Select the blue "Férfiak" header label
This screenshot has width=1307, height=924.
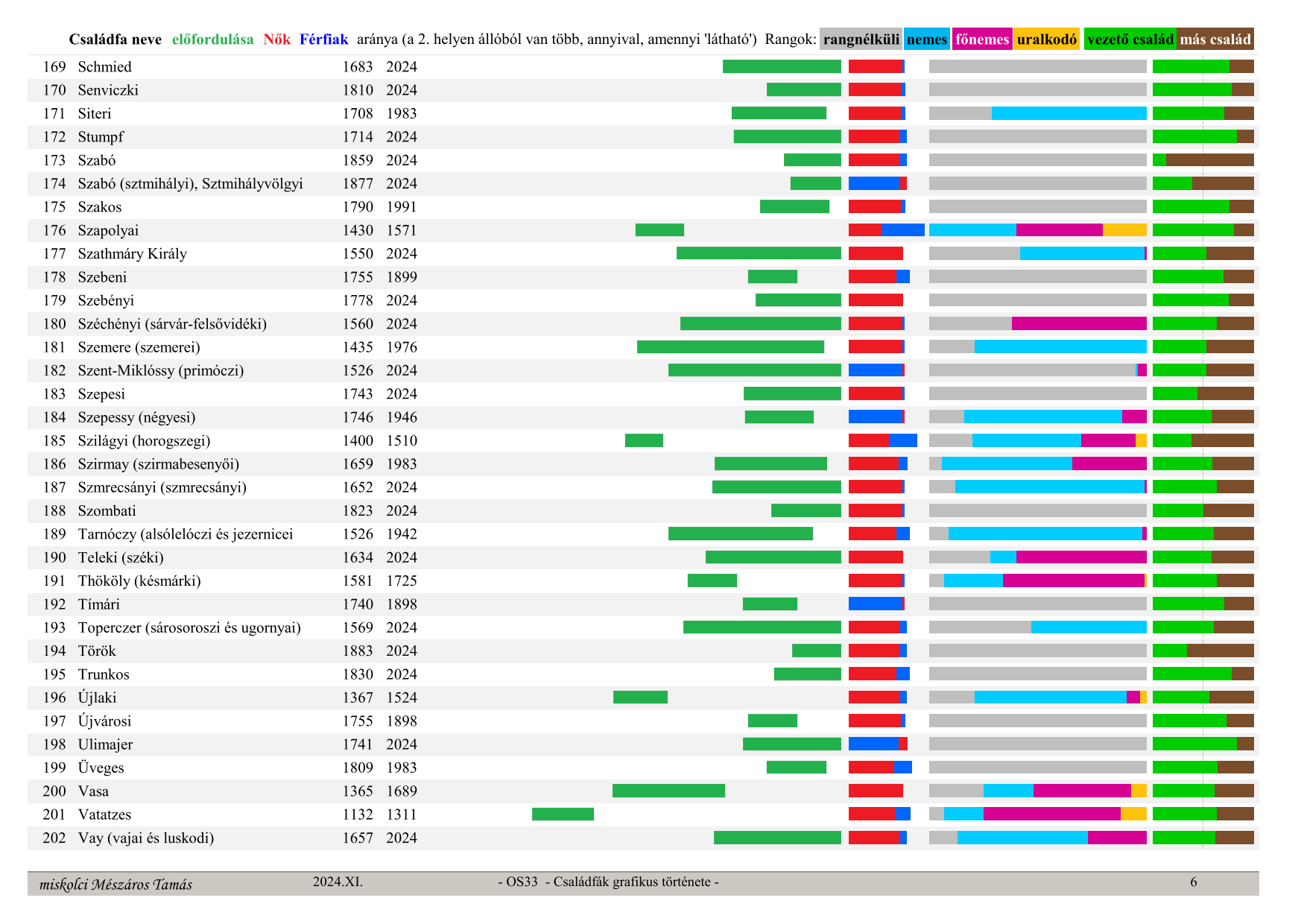[323, 39]
